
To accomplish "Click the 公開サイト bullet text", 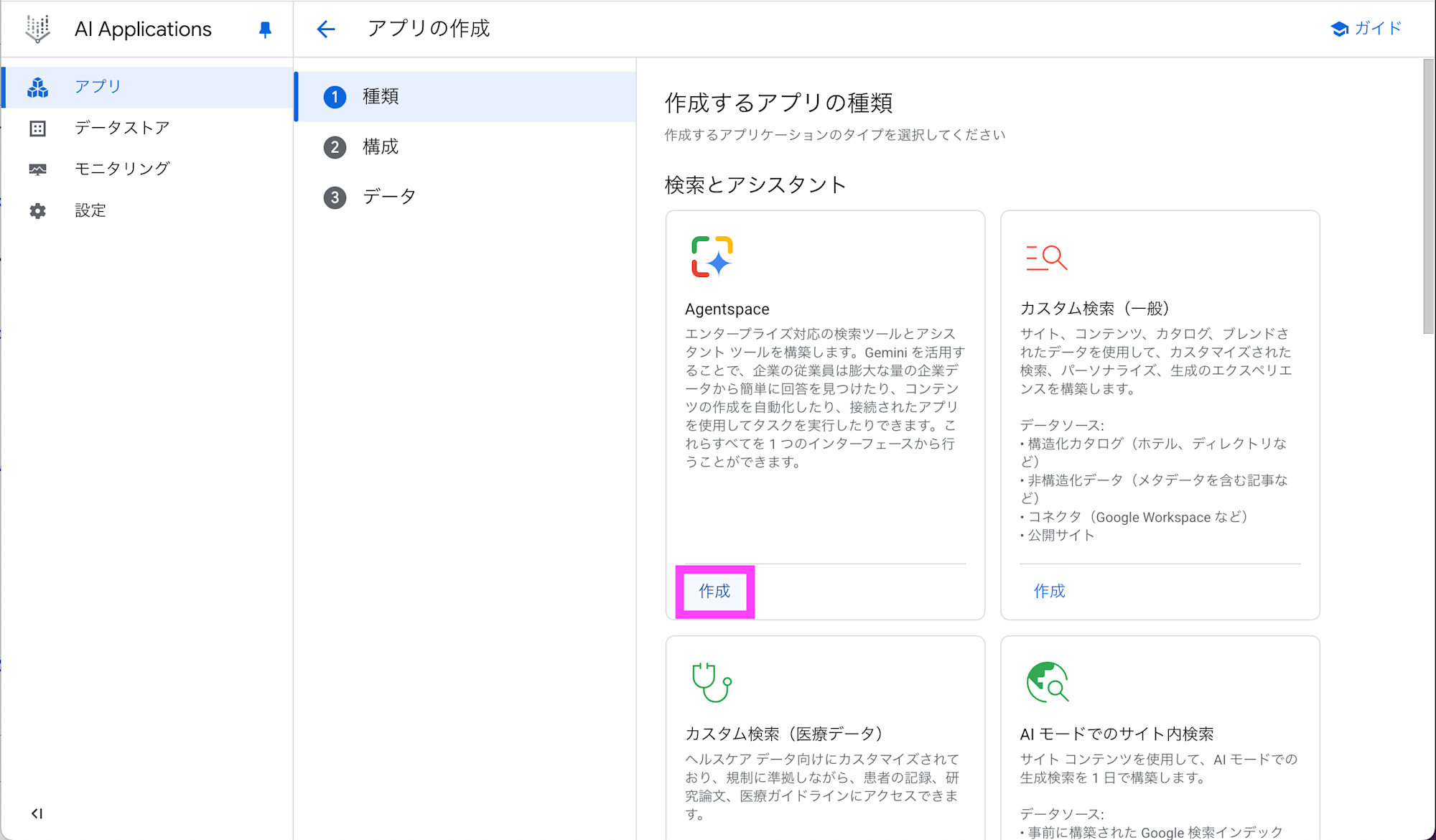I will pos(1061,535).
